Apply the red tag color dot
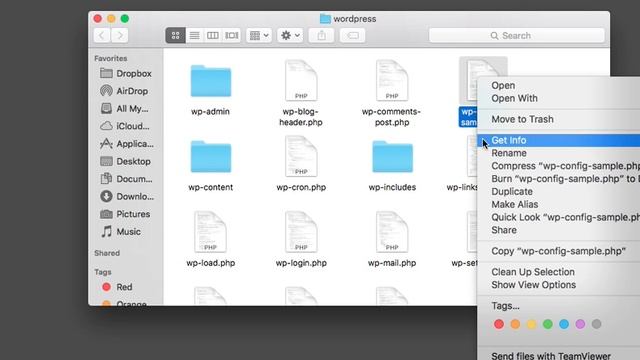The height and width of the screenshot is (360, 640). pos(499,324)
